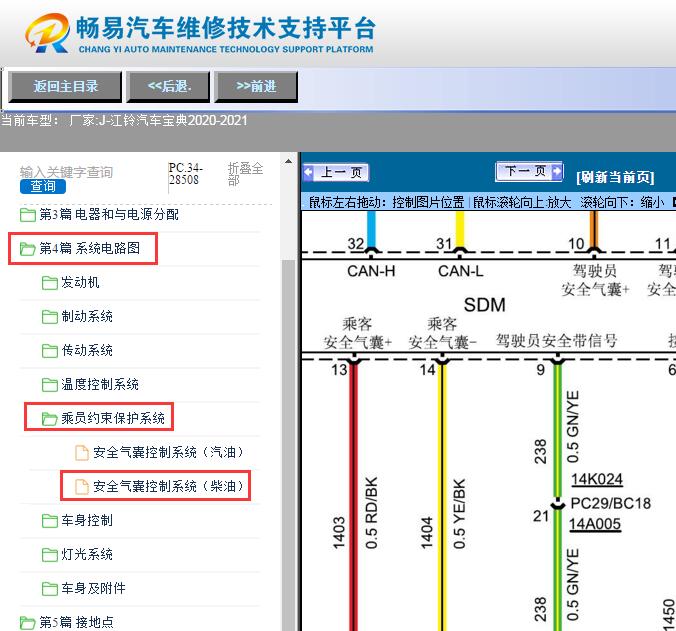
Task: Click the Chang Yi platform logo
Action: (48, 34)
